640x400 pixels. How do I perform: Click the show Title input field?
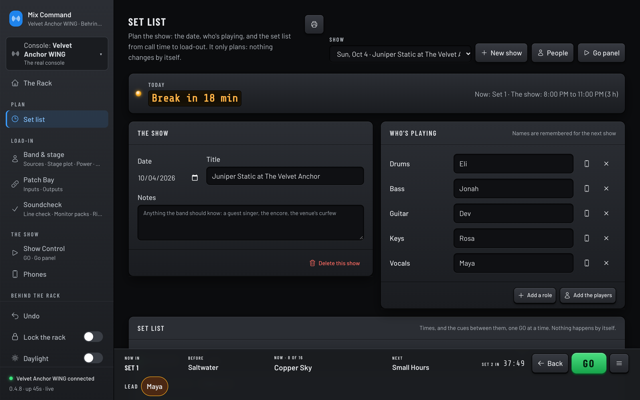(285, 176)
